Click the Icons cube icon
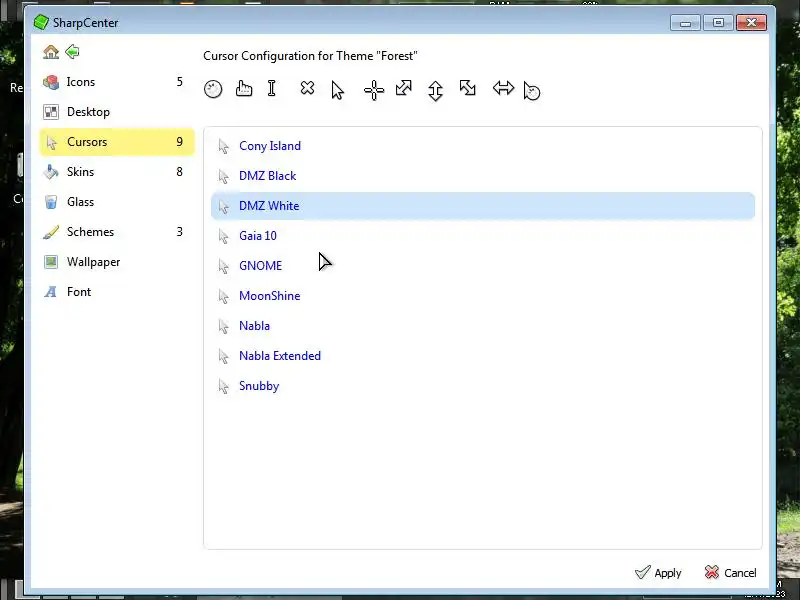Viewport: 800px width, 600px height. coord(51,82)
